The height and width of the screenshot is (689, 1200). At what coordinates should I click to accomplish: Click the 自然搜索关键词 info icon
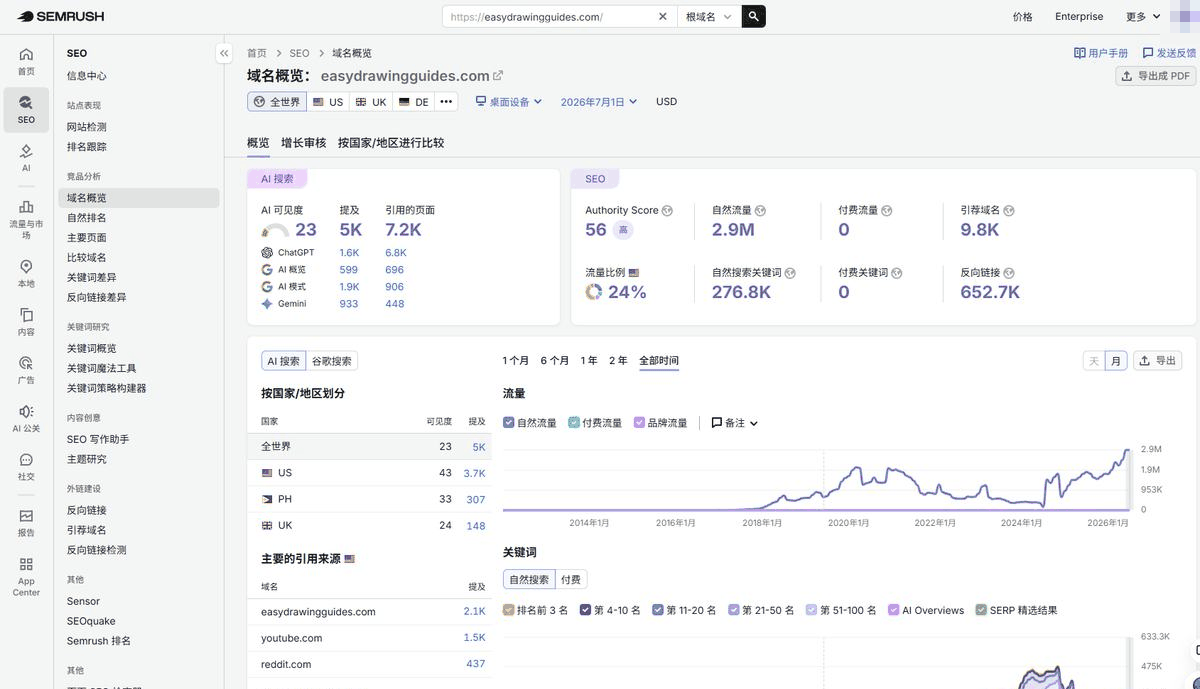tap(790, 273)
